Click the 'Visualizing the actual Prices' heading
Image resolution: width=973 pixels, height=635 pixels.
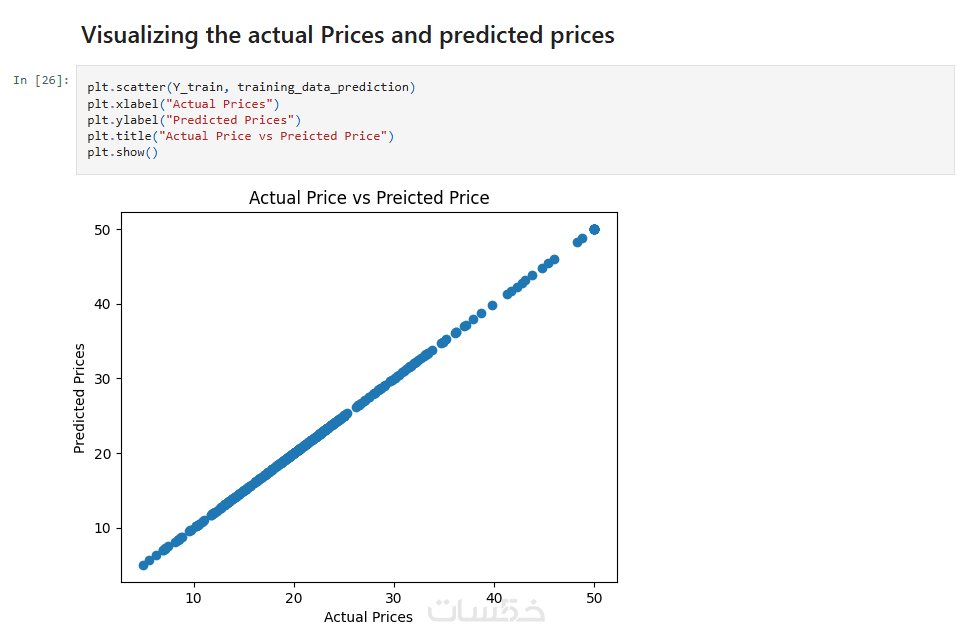(347, 36)
